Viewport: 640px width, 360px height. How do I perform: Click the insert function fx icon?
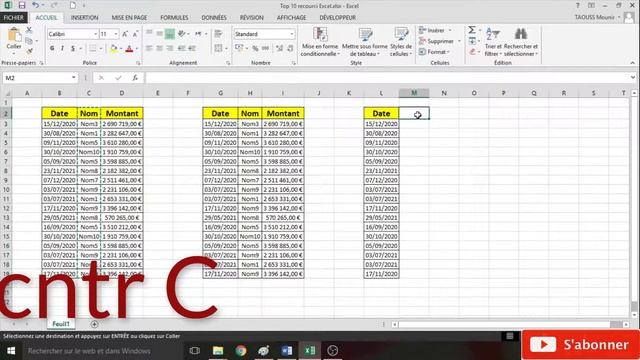tap(135, 78)
